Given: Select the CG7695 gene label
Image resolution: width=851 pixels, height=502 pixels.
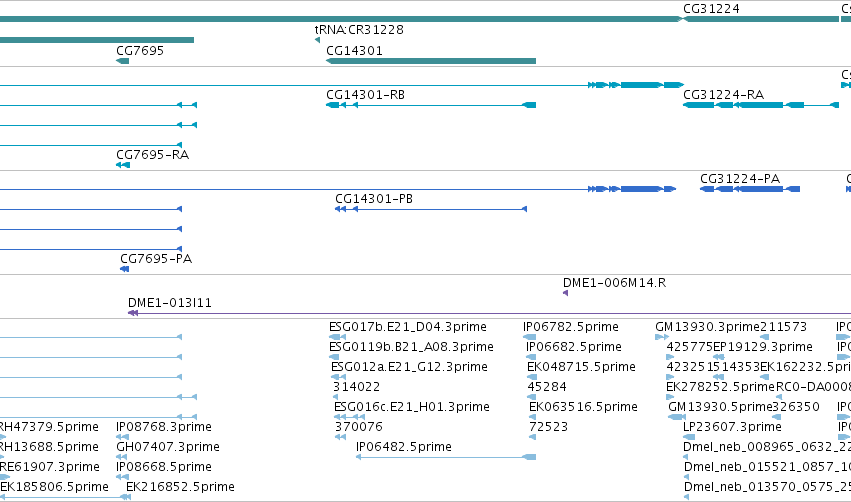Looking at the screenshot, I should [140, 51].
